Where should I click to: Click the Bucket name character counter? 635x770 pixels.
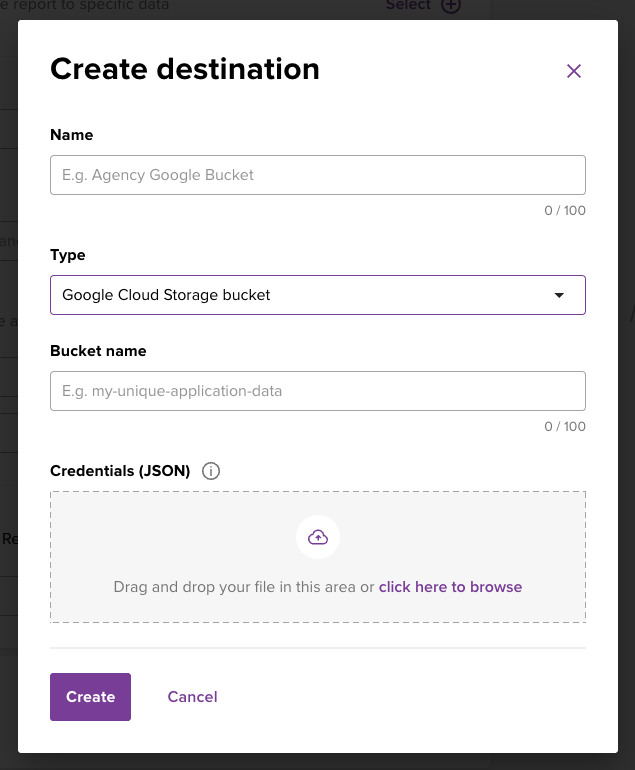click(565, 427)
